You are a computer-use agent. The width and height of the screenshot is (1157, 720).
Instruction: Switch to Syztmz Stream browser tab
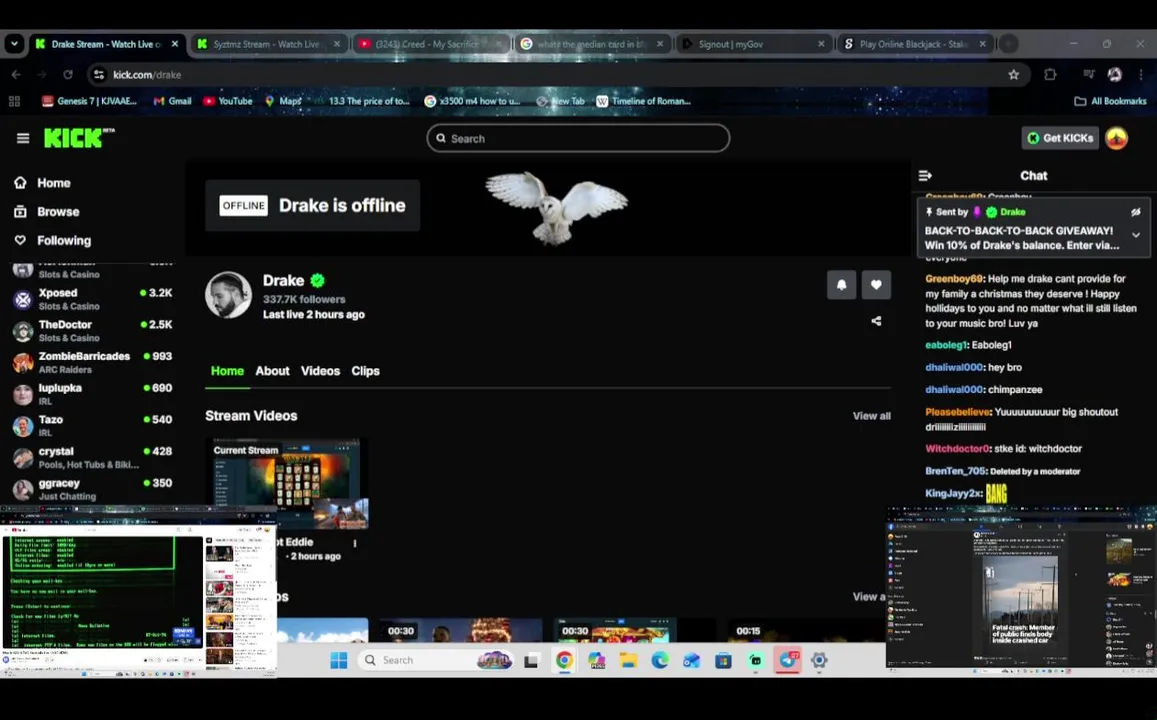coord(269,44)
